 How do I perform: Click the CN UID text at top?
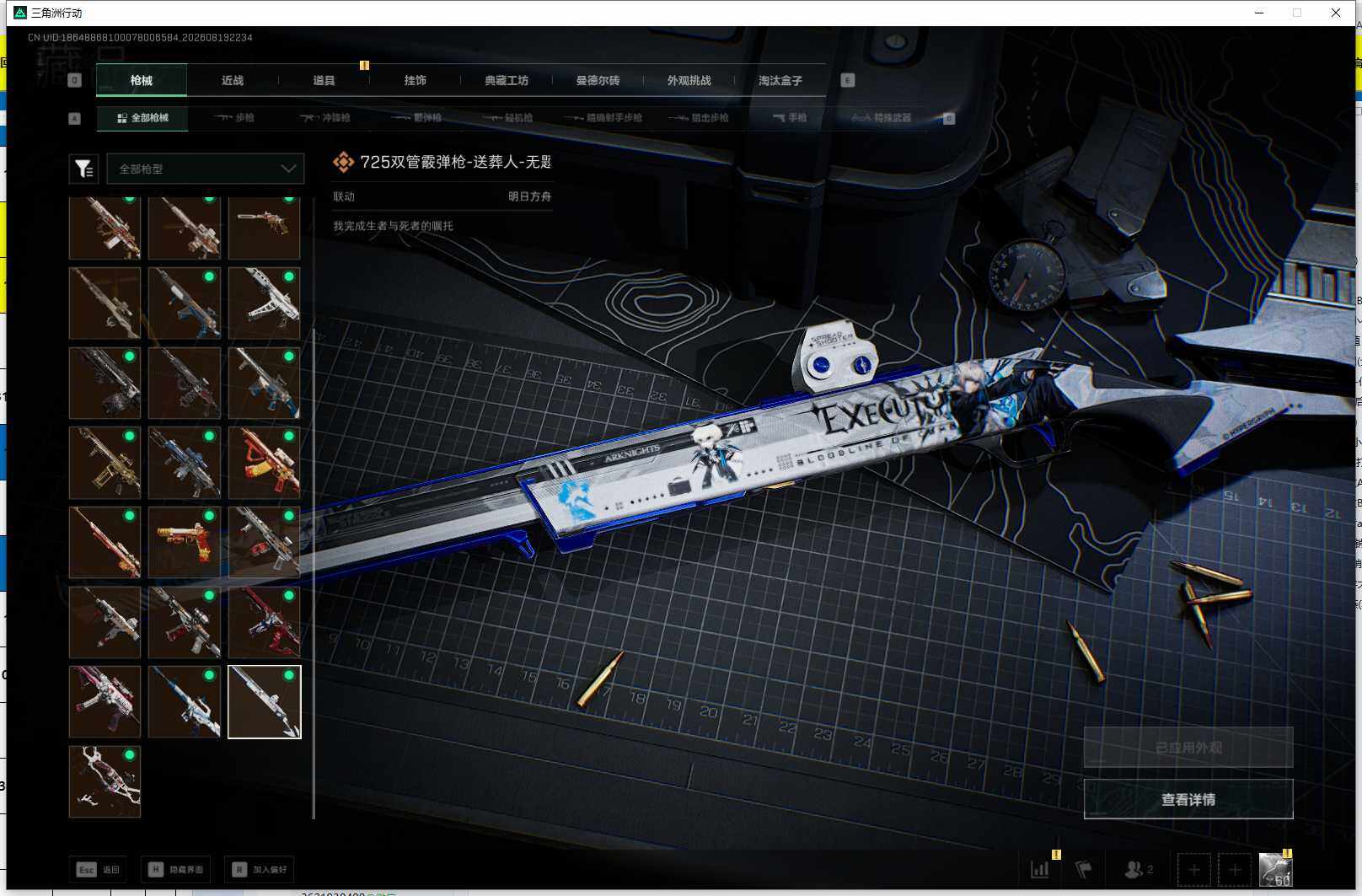[140, 37]
